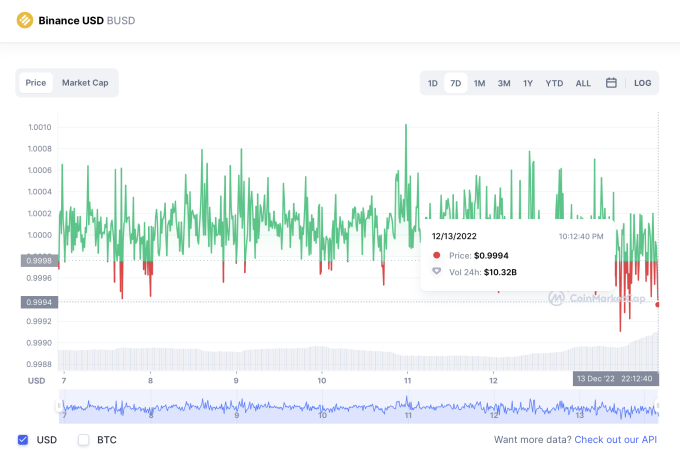Toggle the LOG scale button
Image resolution: width=680 pixels, height=461 pixels.
pyautogui.click(x=642, y=83)
